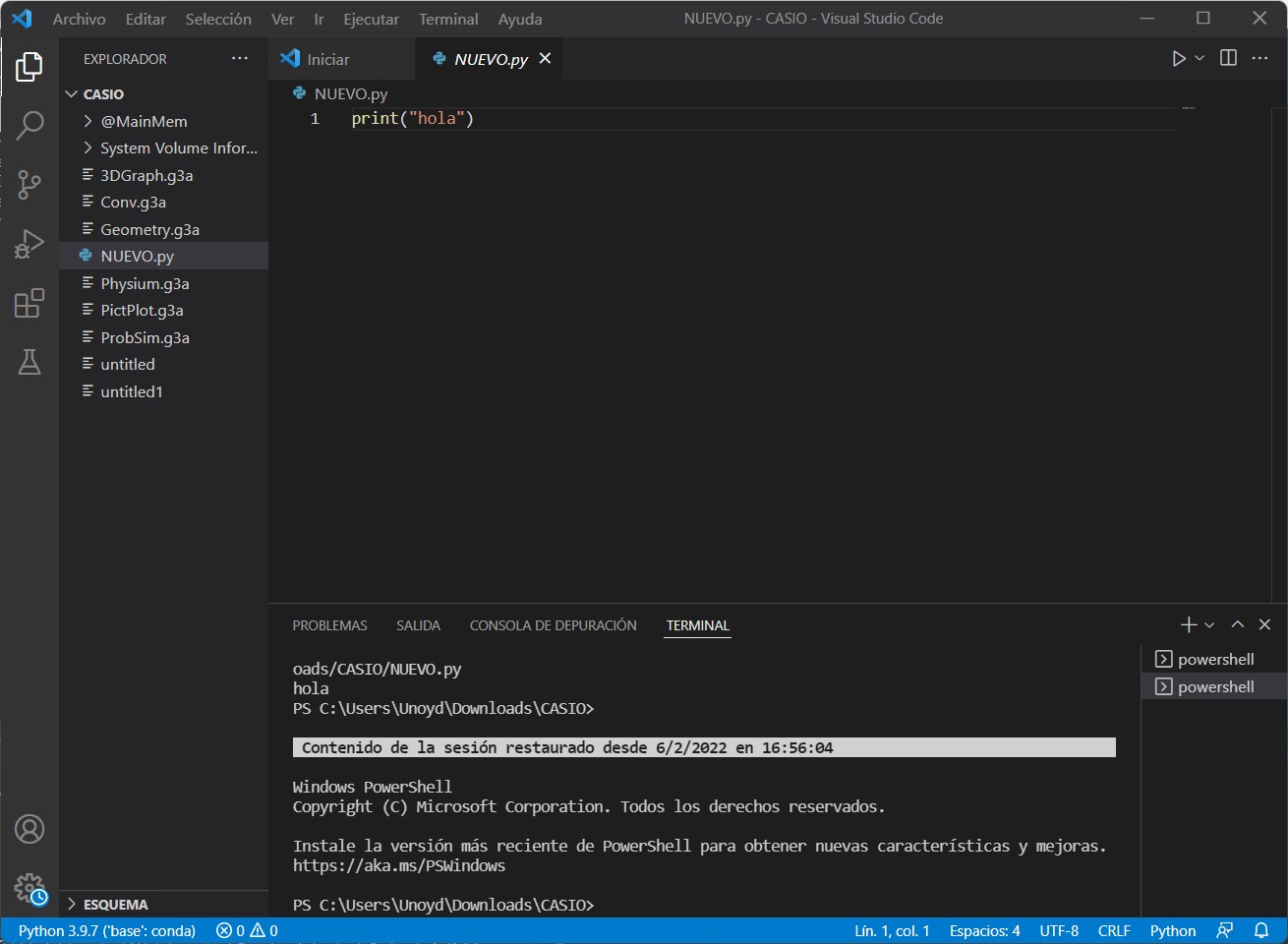1288x944 pixels.
Task: Switch to the PROBLEMAS panel tab
Action: click(329, 625)
